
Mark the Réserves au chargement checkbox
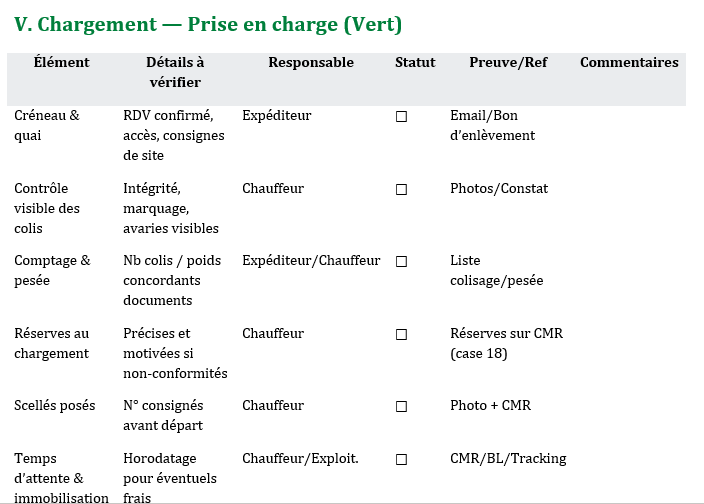[x=401, y=334]
